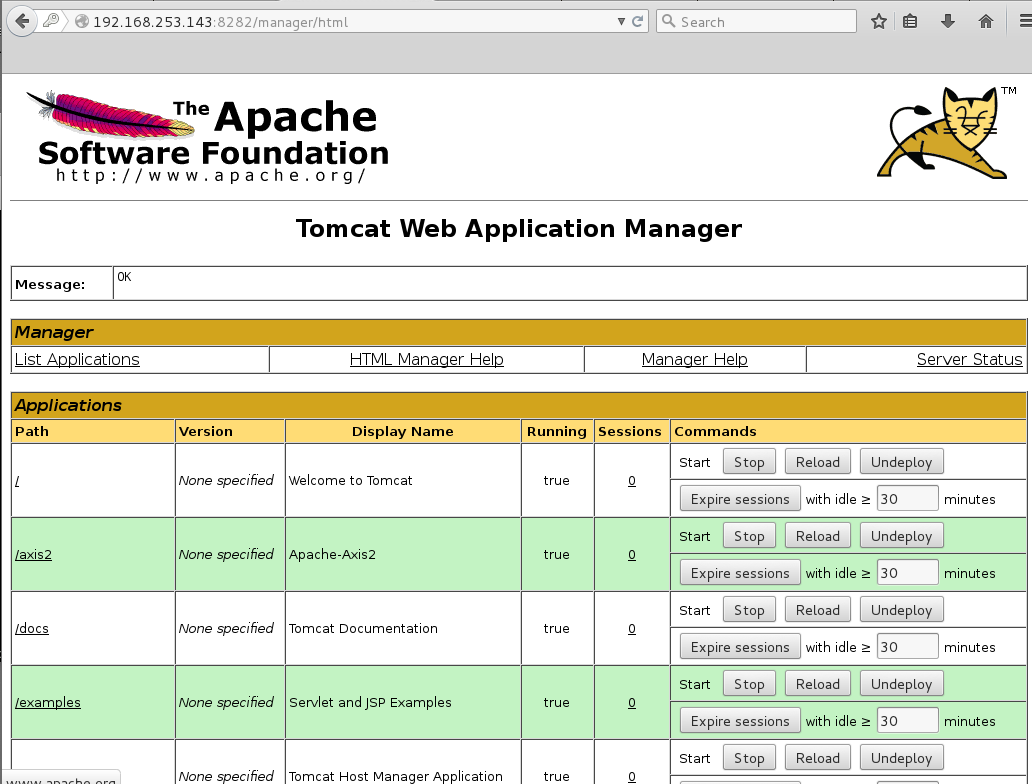Open the /examples path link
The height and width of the screenshot is (784, 1032).
(x=48, y=702)
